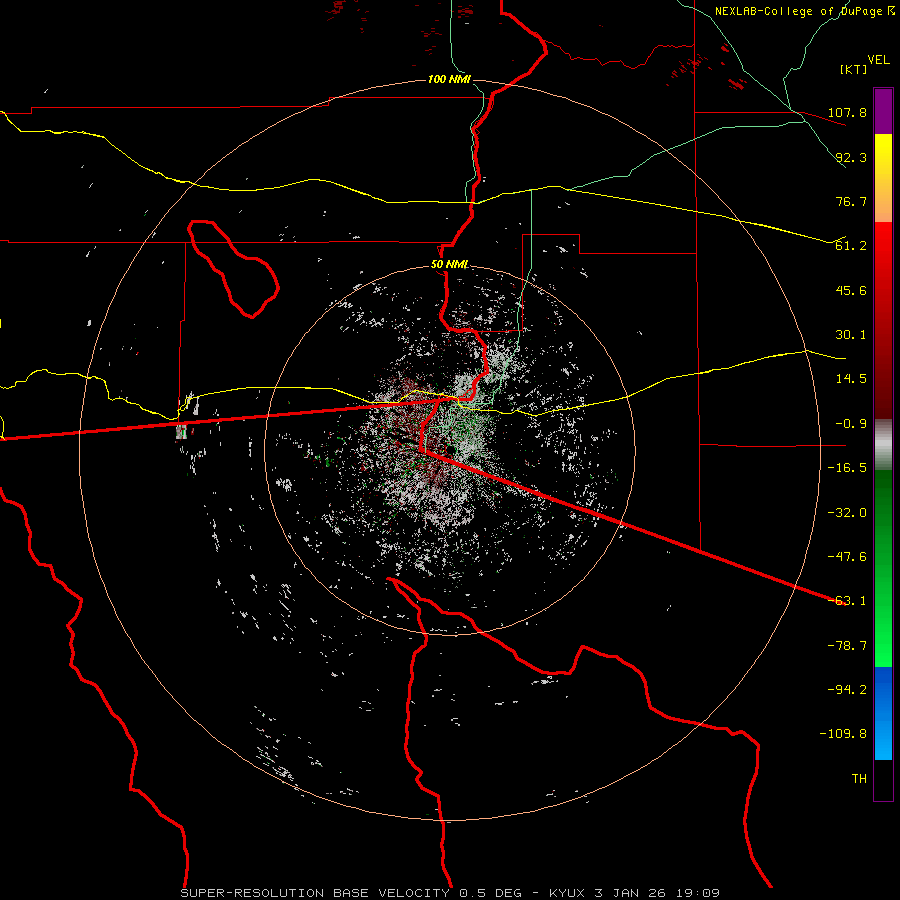
Task: Click the green segment of velocity color bar
Action: (883, 568)
